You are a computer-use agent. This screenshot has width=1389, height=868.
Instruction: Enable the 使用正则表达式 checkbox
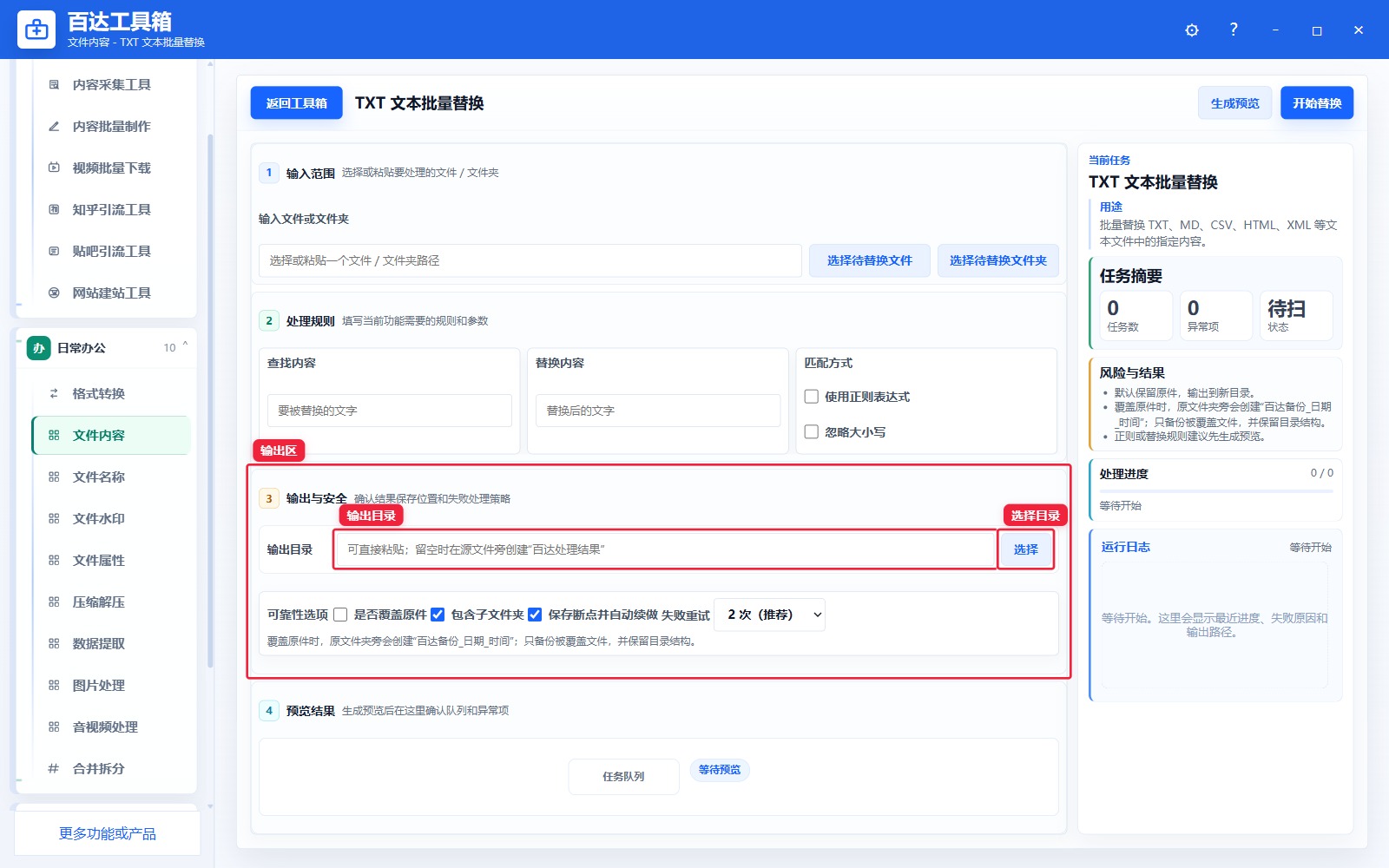812,397
